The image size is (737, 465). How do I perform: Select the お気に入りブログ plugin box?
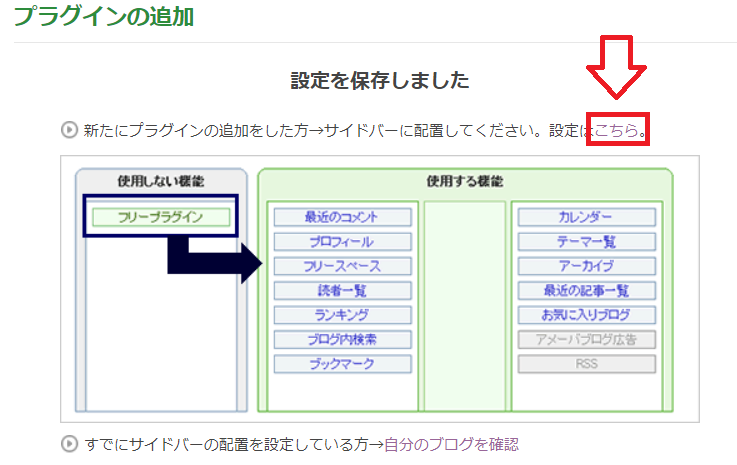[587, 315]
